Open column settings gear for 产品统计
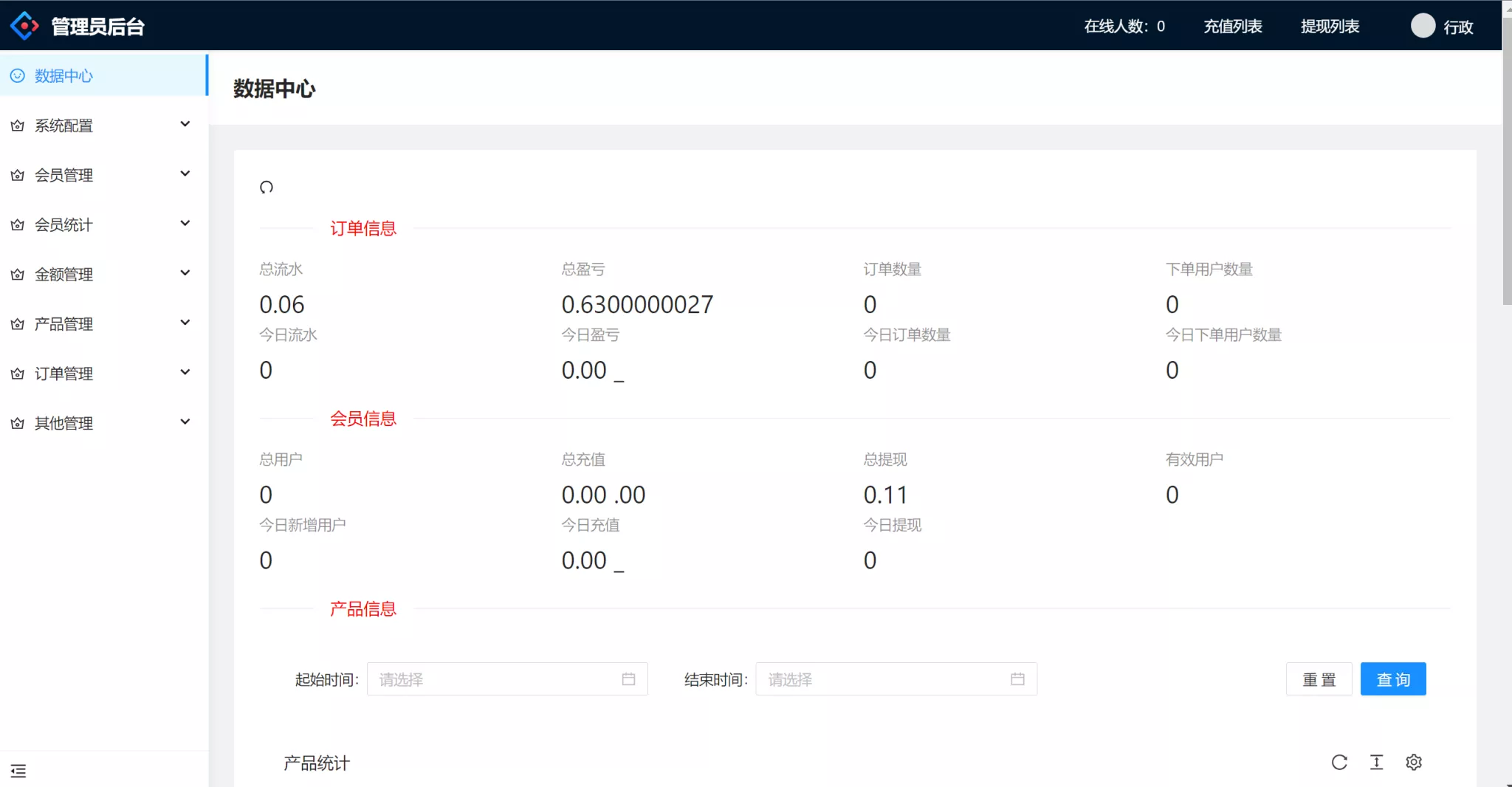Image resolution: width=1512 pixels, height=787 pixels. pyautogui.click(x=1414, y=763)
